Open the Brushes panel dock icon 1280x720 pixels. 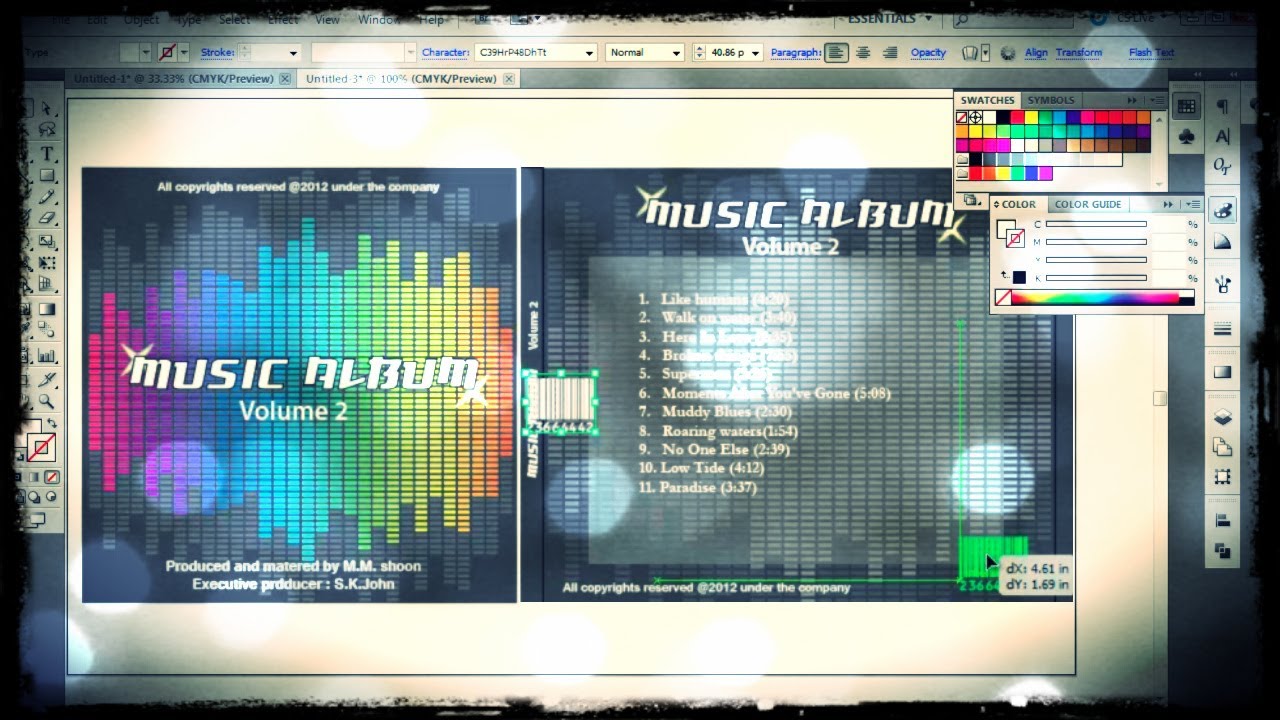point(1222,283)
